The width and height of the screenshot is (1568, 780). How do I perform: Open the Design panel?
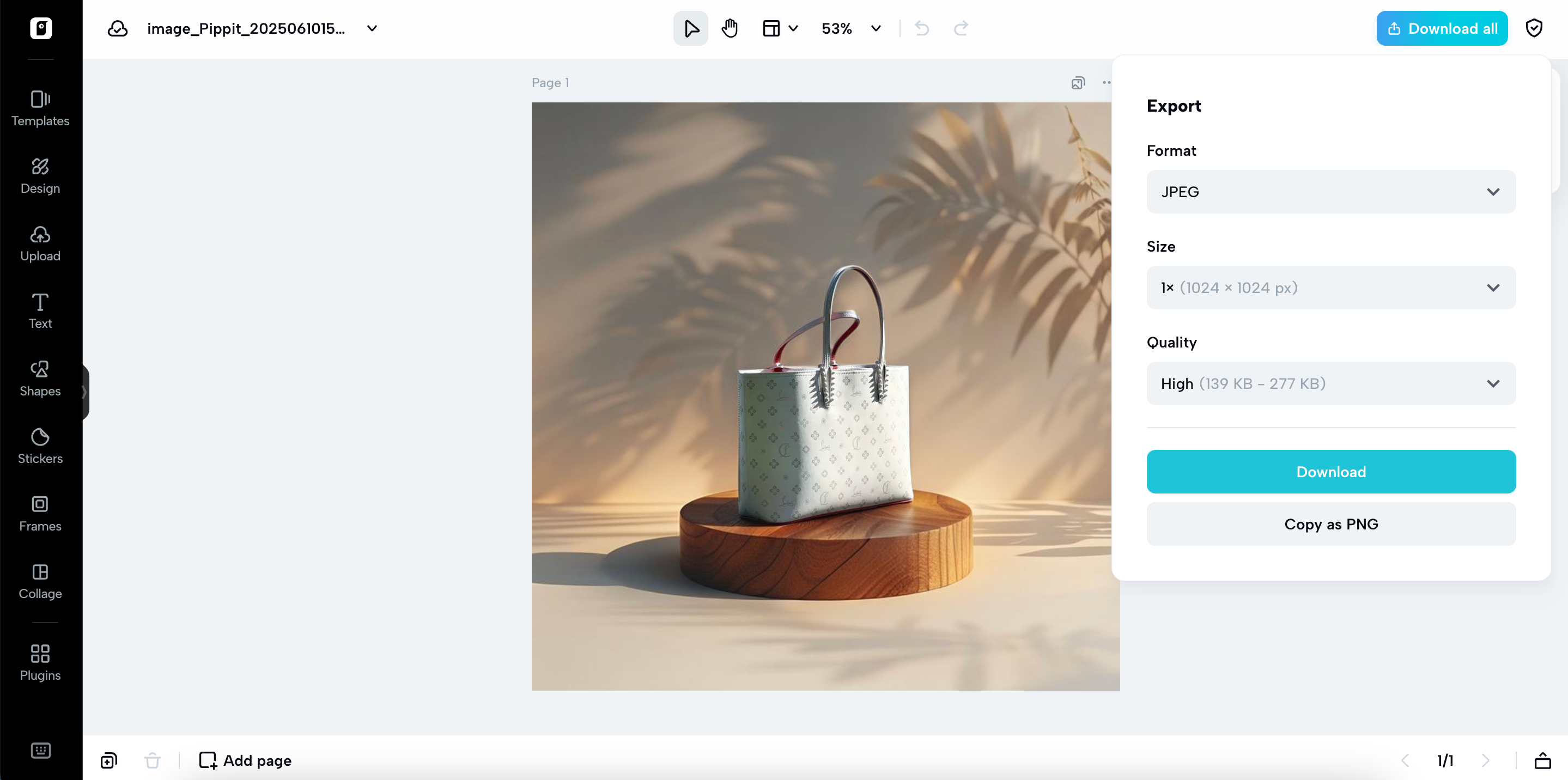click(40, 176)
